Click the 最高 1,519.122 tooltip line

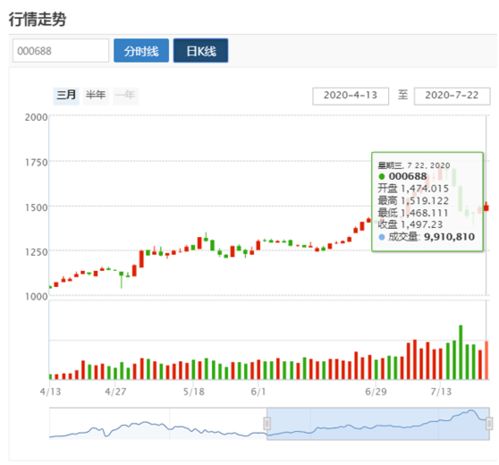(x=413, y=201)
